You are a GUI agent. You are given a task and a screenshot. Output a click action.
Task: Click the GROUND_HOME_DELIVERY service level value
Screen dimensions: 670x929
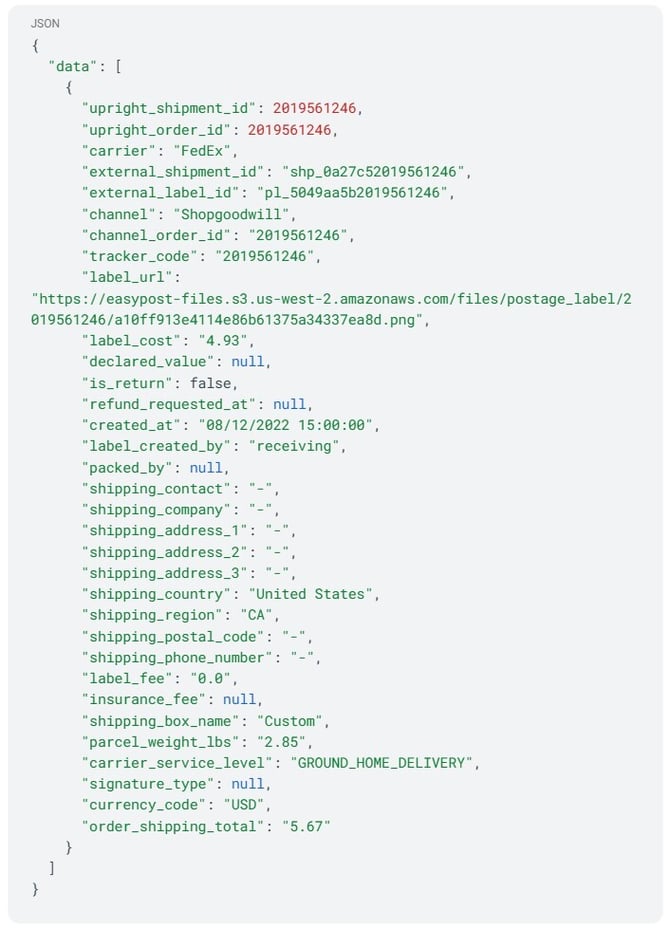(x=384, y=763)
